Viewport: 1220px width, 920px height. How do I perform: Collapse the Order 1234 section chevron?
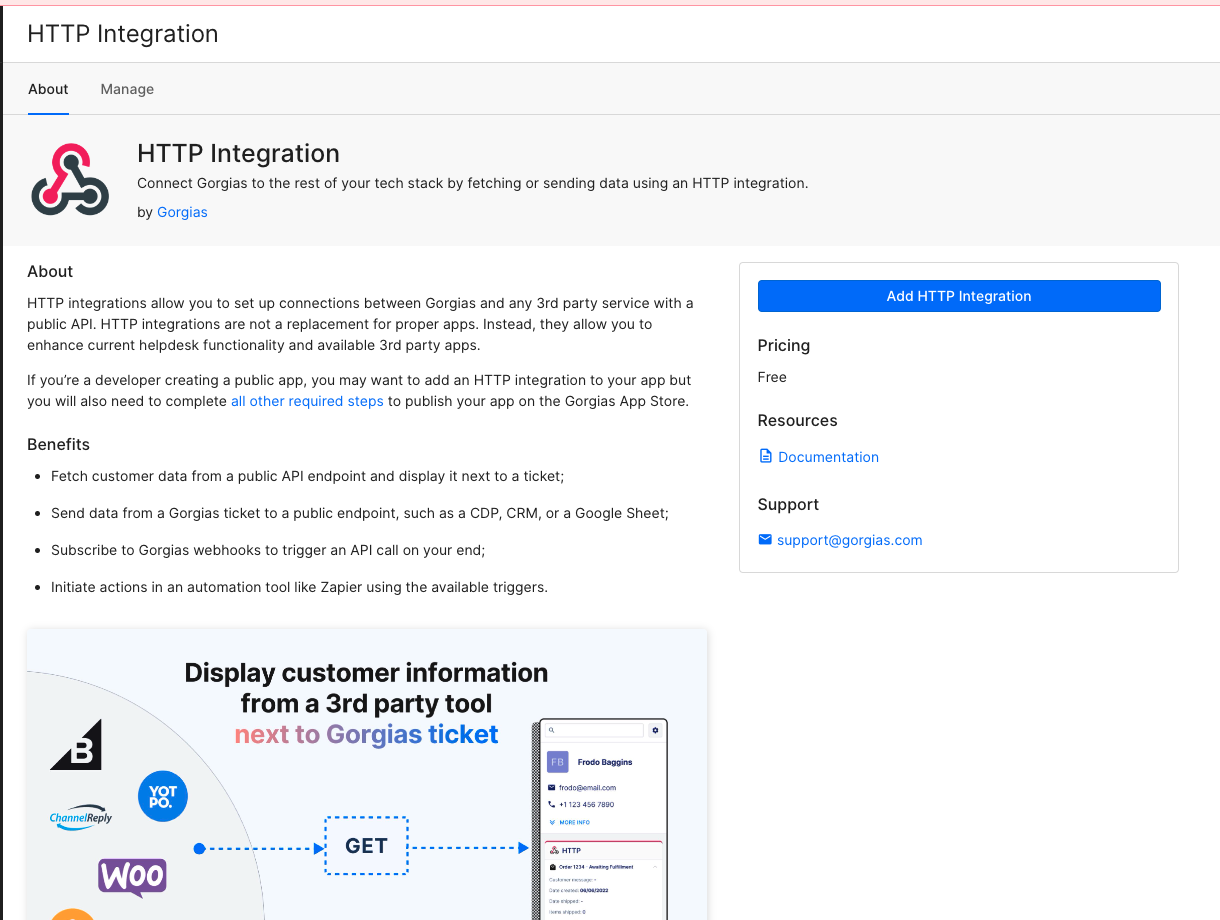pos(656,866)
